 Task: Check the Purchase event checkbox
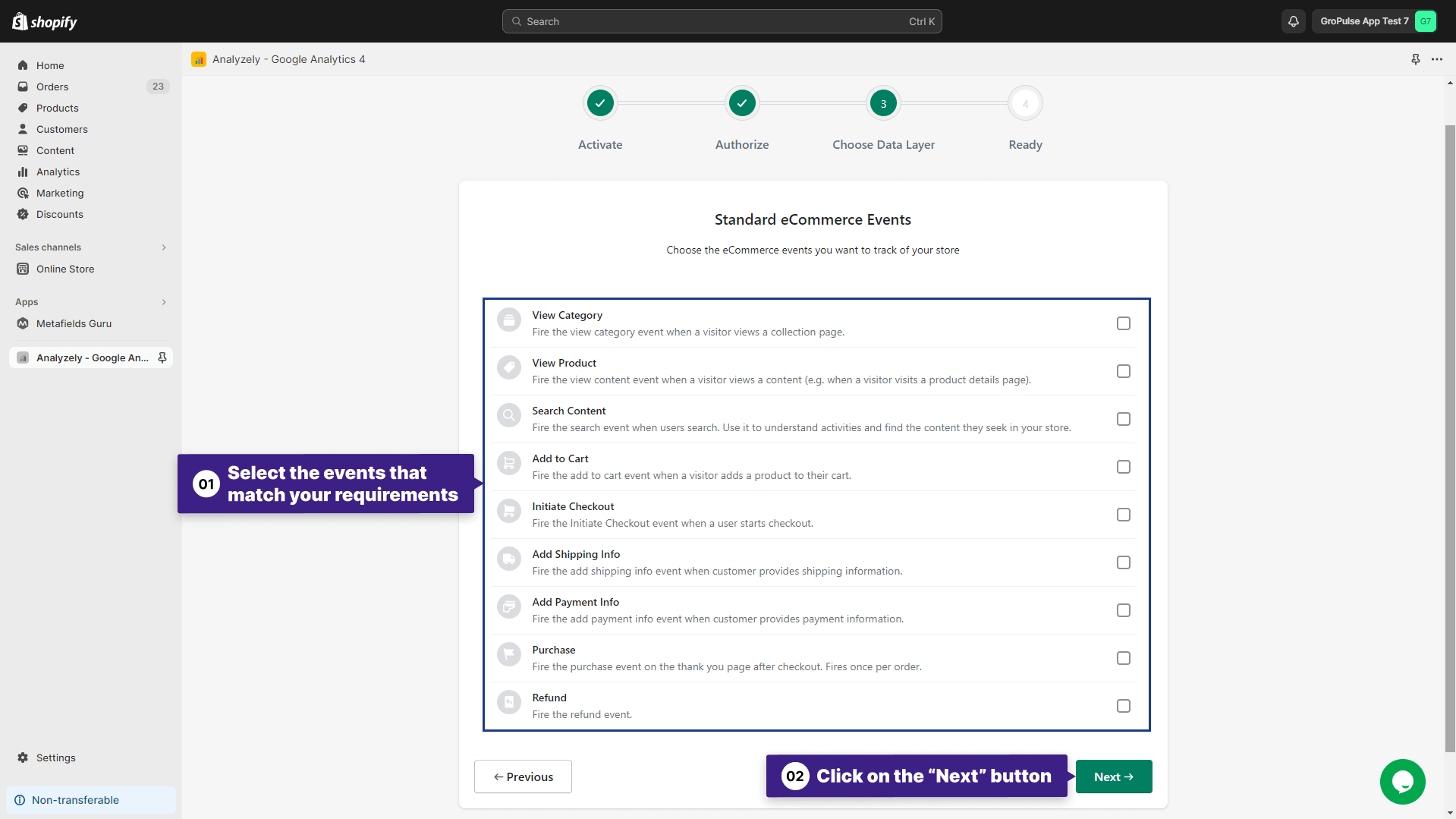(1124, 658)
